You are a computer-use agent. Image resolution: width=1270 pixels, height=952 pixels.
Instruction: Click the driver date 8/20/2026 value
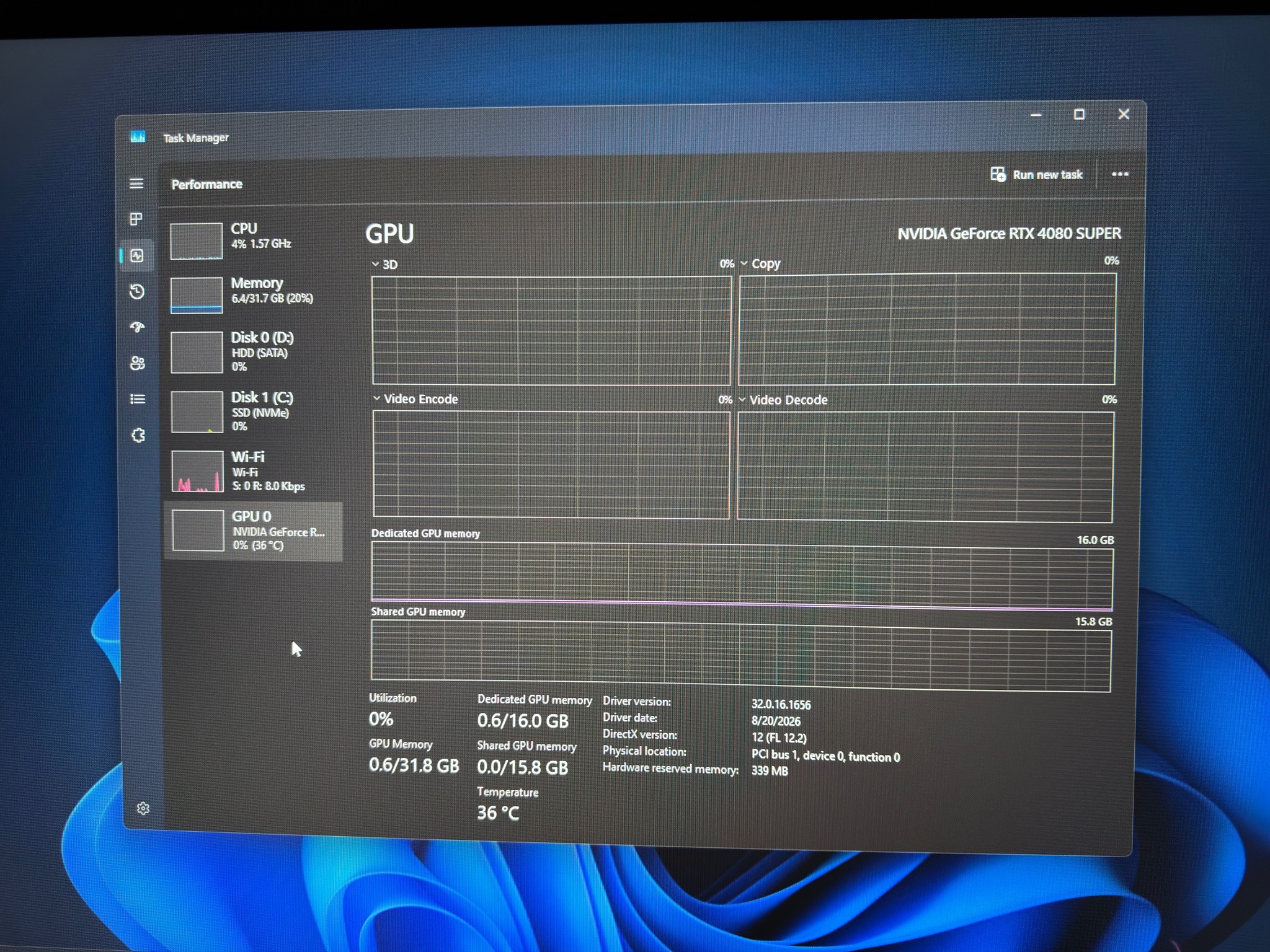click(x=776, y=721)
